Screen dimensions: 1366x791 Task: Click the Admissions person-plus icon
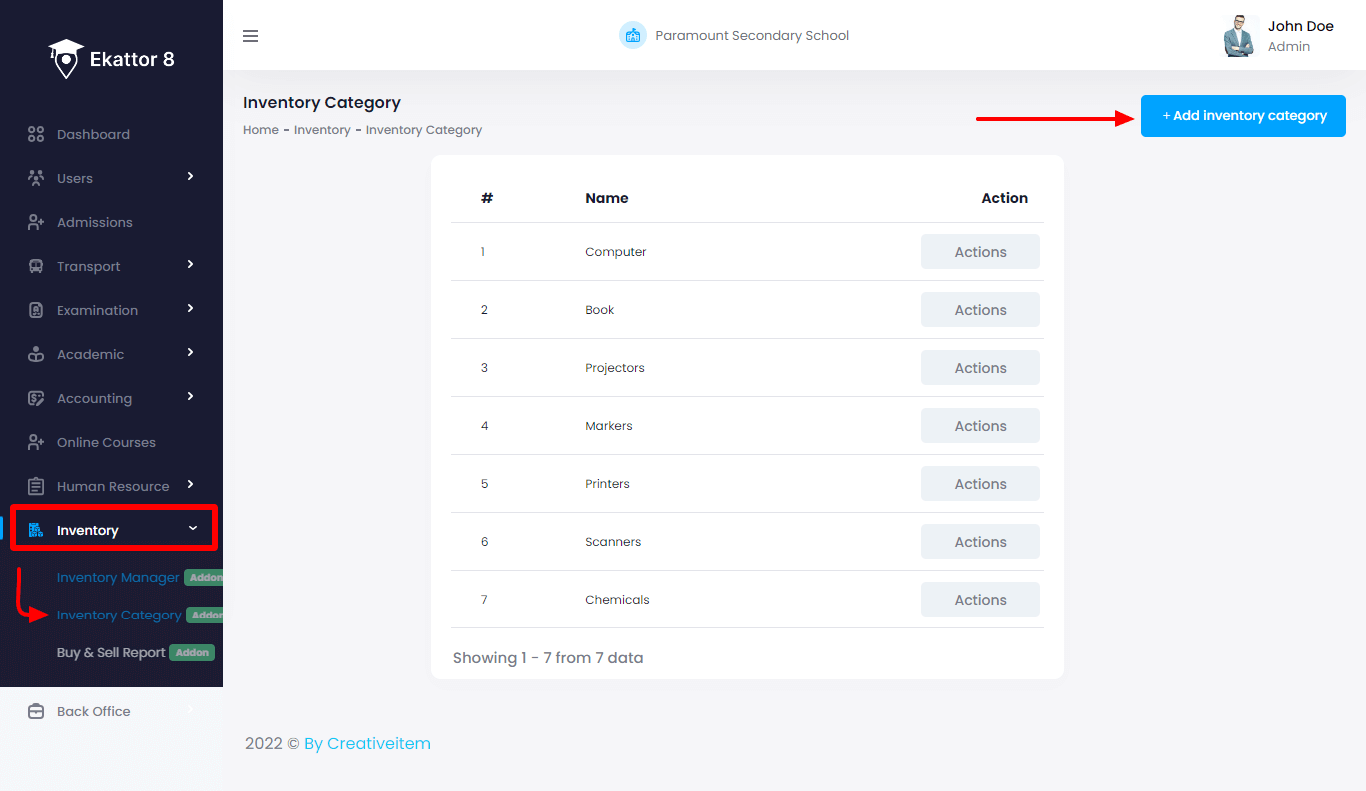click(36, 223)
